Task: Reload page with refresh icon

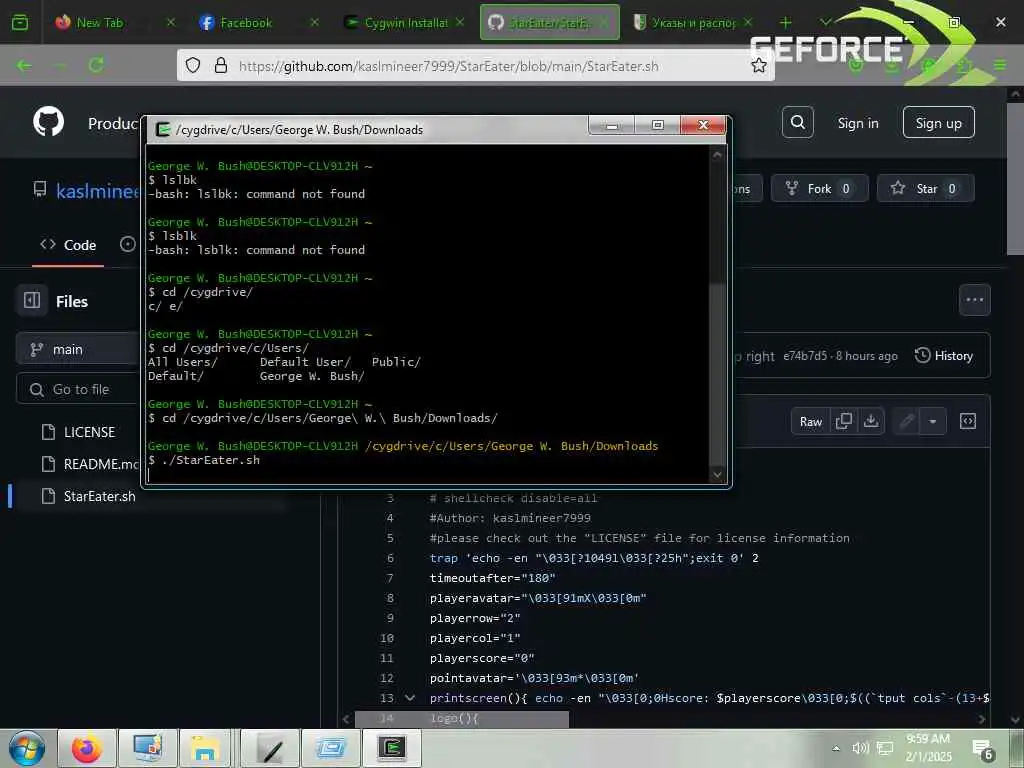Action: tap(97, 65)
